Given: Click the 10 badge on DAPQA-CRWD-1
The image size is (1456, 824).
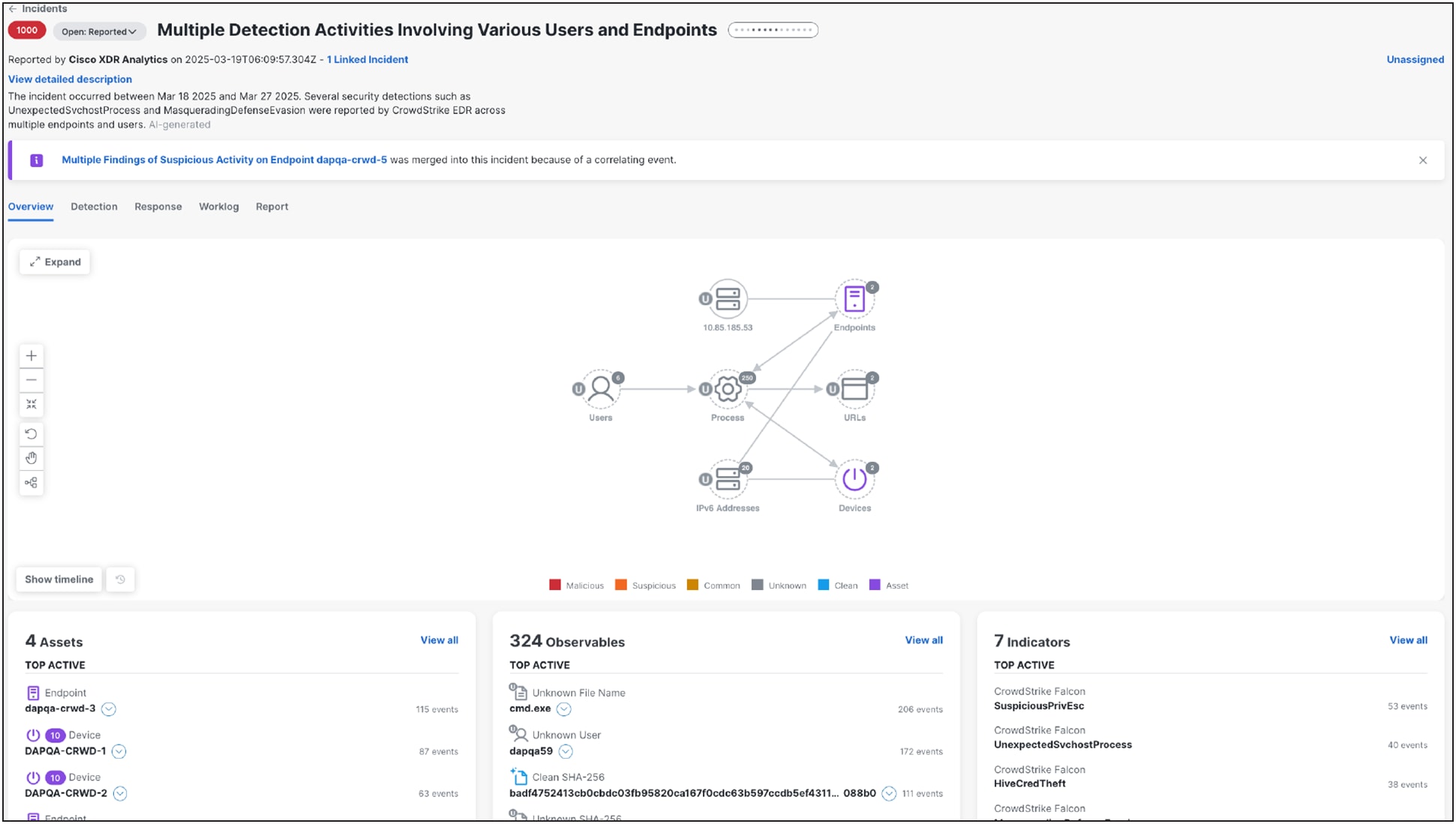Looking at the screenshot, I should (55, 736).
